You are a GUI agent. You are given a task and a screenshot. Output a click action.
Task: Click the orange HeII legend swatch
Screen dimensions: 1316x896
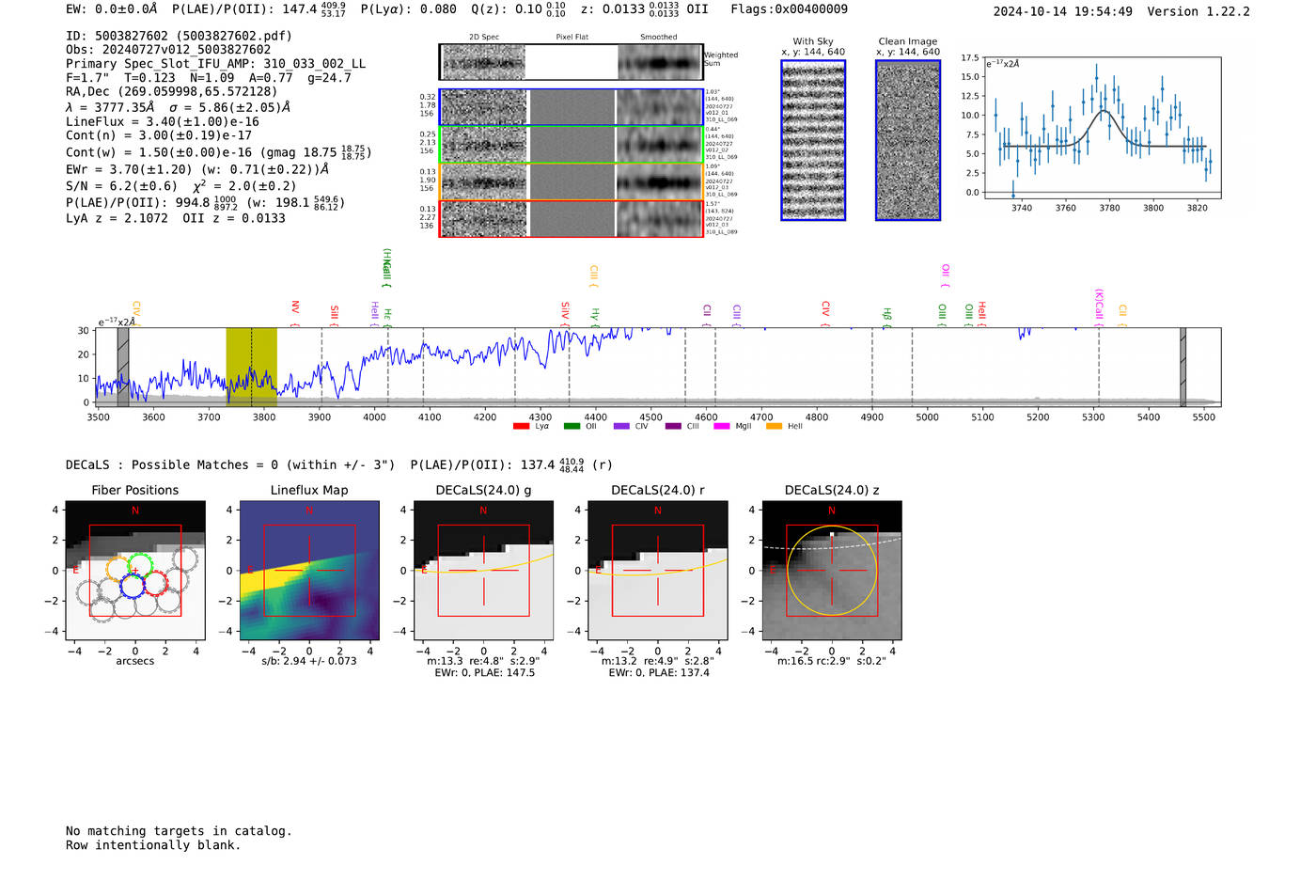[774, 426]
